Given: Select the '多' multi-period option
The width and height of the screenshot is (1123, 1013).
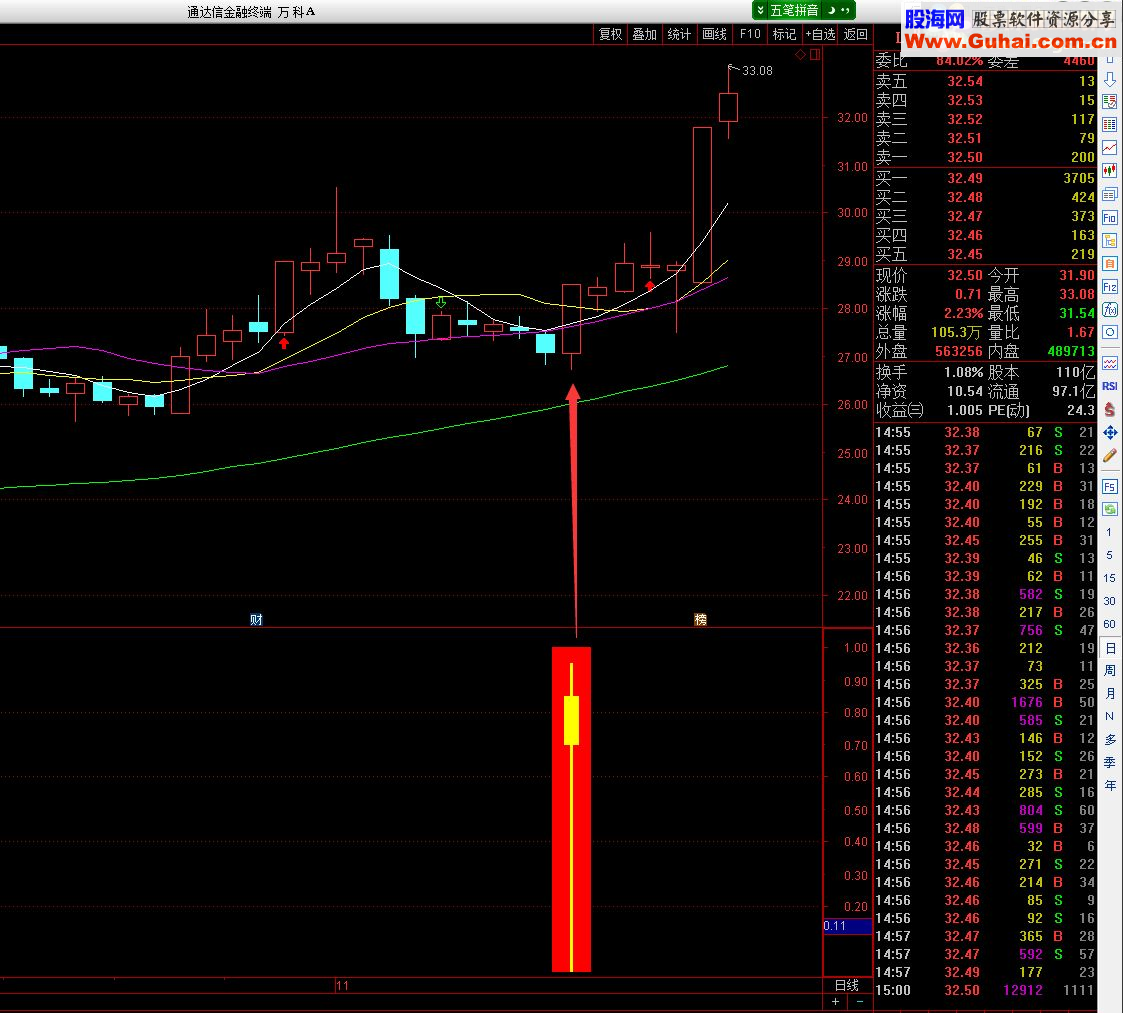Looking at the screenshot, I should point(1109,739).
